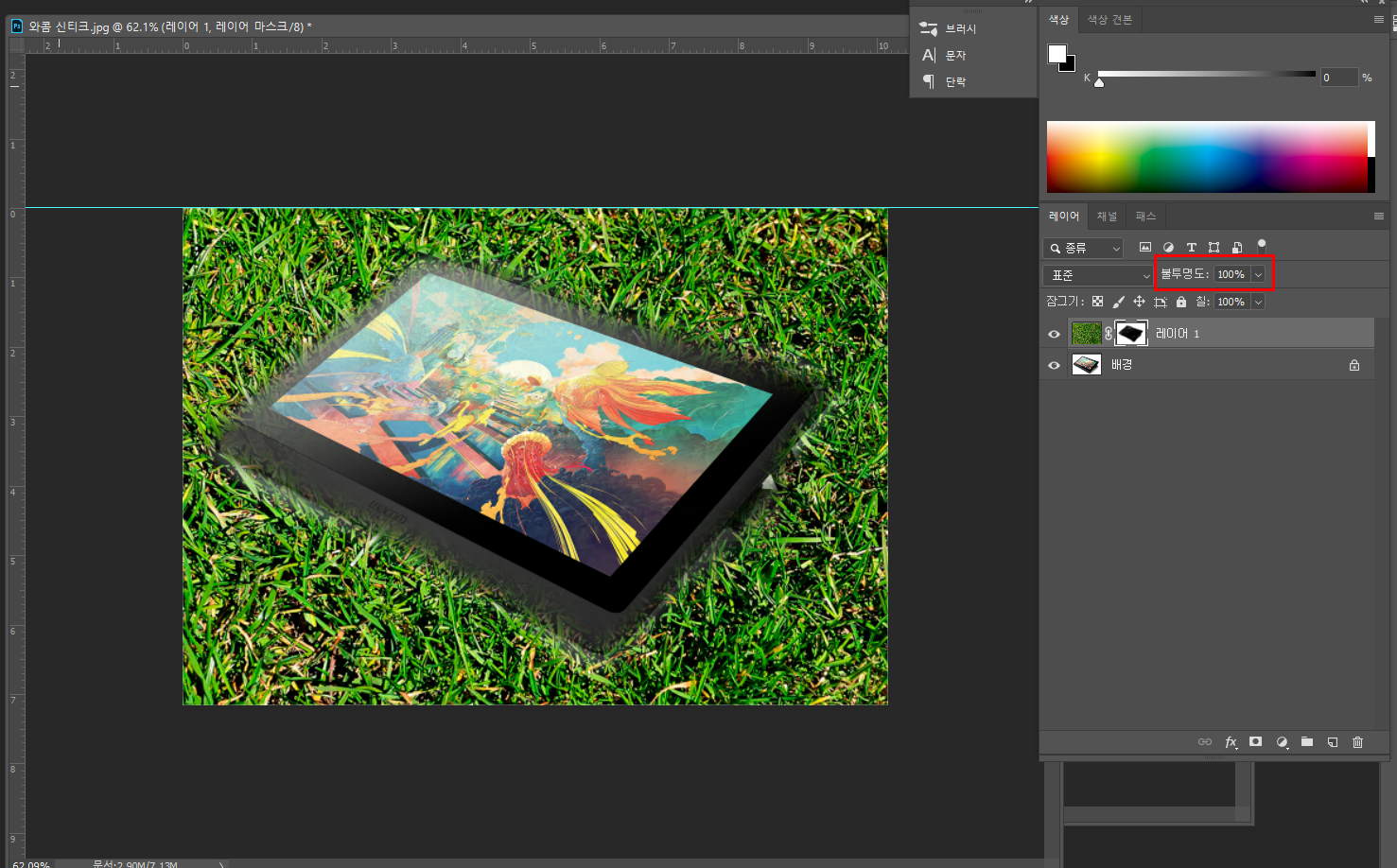1397x868 pixels.
Task: Filter layers by adjustment layer icon
Action: coord(1168,247)
